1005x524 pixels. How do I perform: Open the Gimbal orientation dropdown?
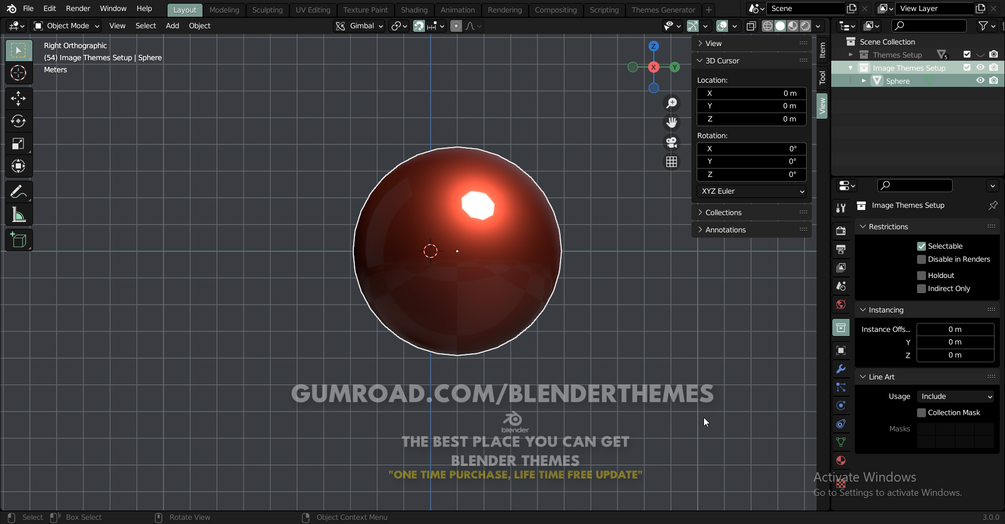359,26
